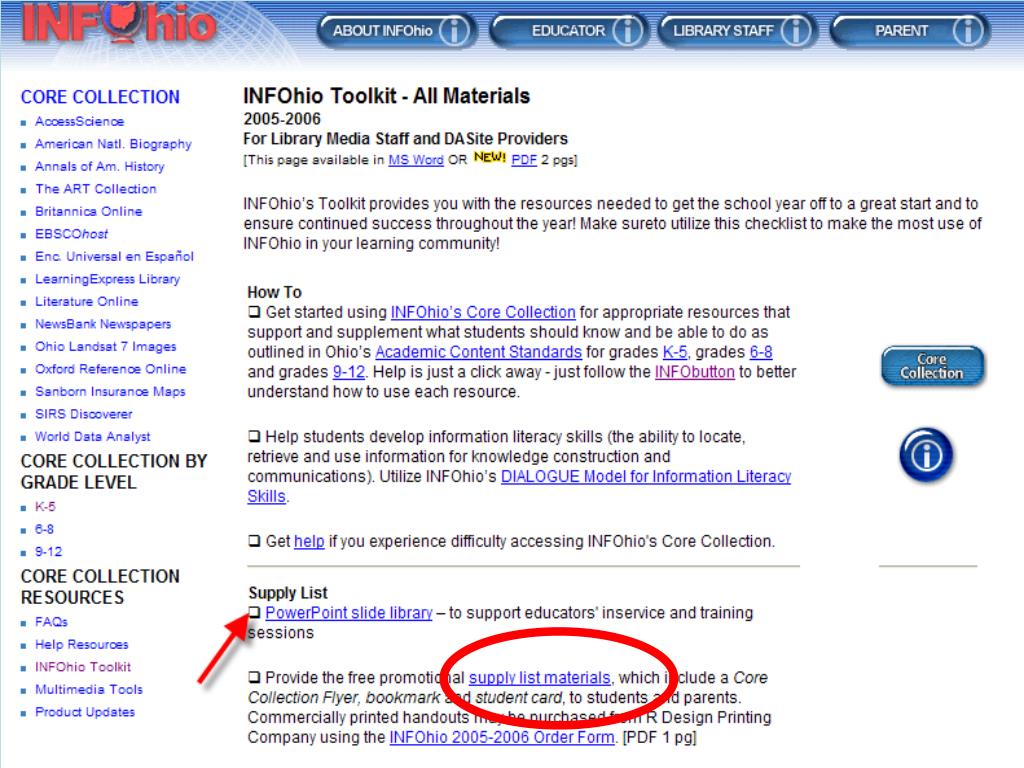Select the 9-12 grade level sidebar link
Screen dimensions: 1024x768
48,552
